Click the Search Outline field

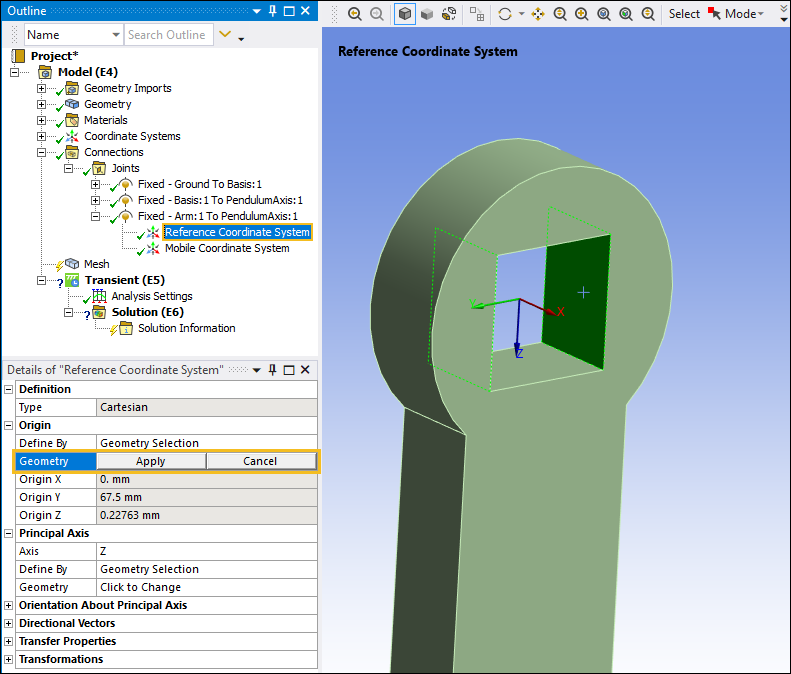[167, 35]
